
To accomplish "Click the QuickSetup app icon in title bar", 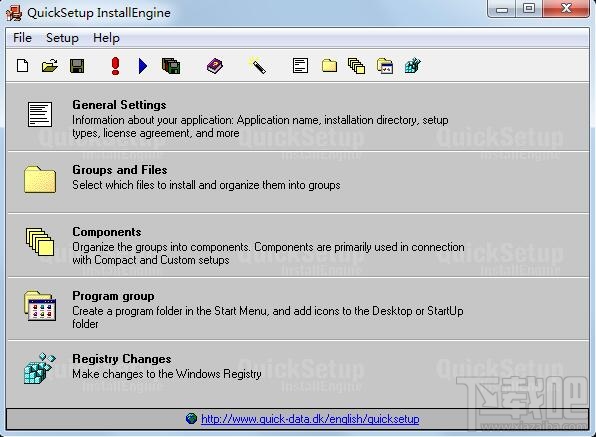I will pos(14,13).
